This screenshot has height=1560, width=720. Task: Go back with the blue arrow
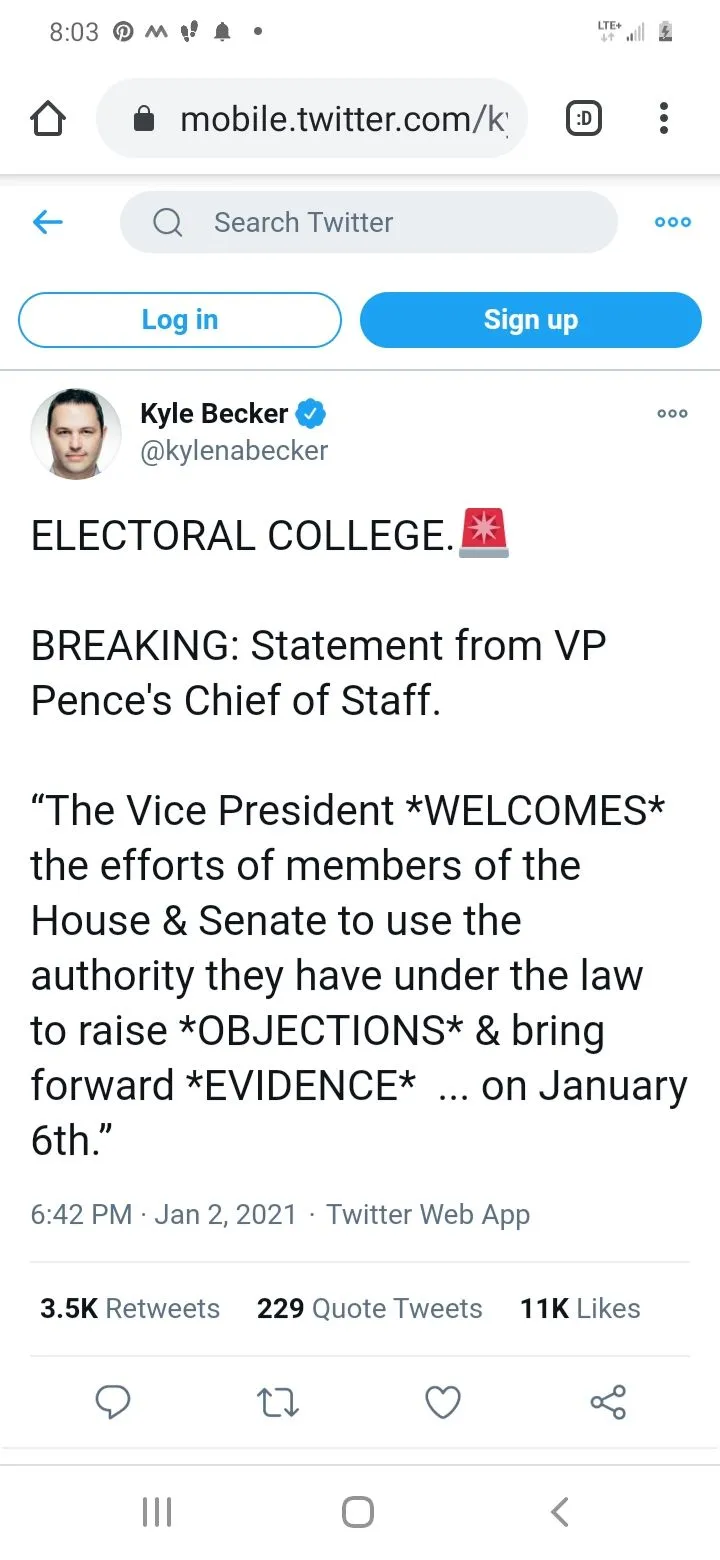[48, 222]
